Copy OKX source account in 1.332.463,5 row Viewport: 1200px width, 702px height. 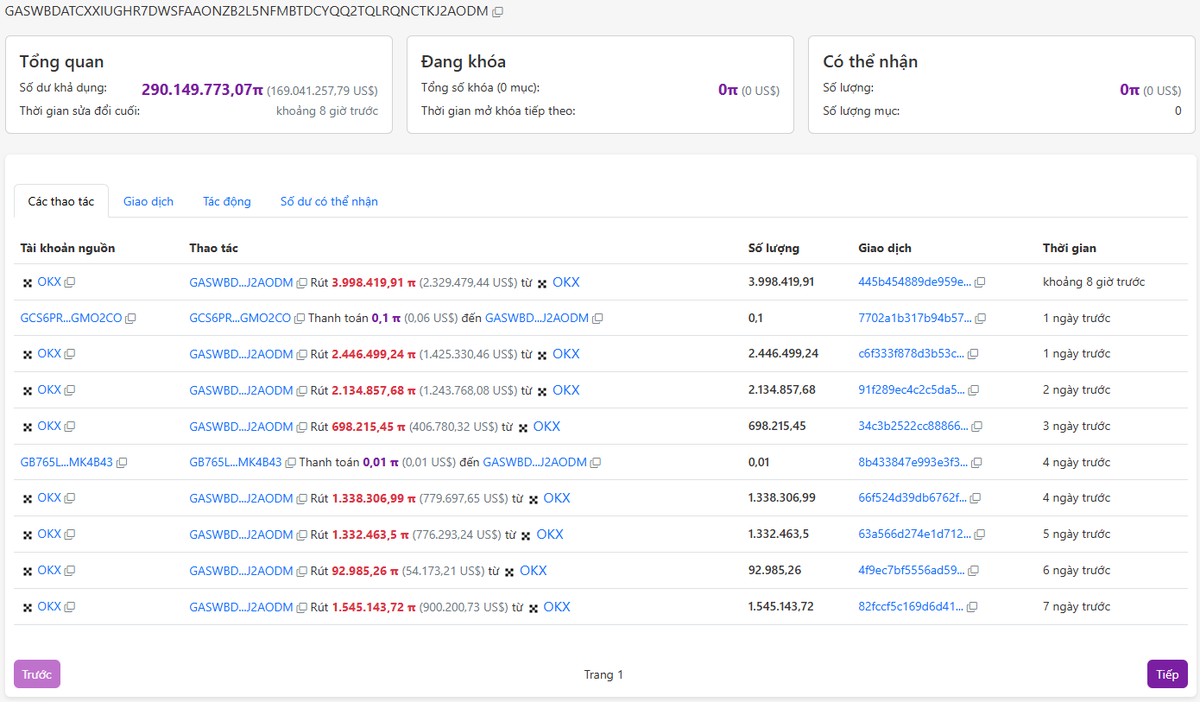(x=70, y=535)
